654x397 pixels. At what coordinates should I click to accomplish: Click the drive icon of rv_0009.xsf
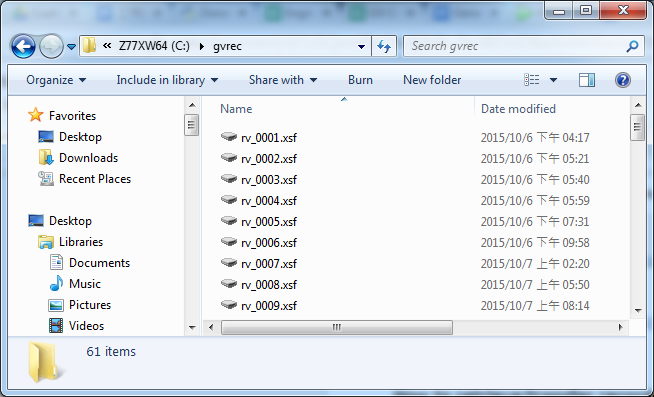(229, 304)
